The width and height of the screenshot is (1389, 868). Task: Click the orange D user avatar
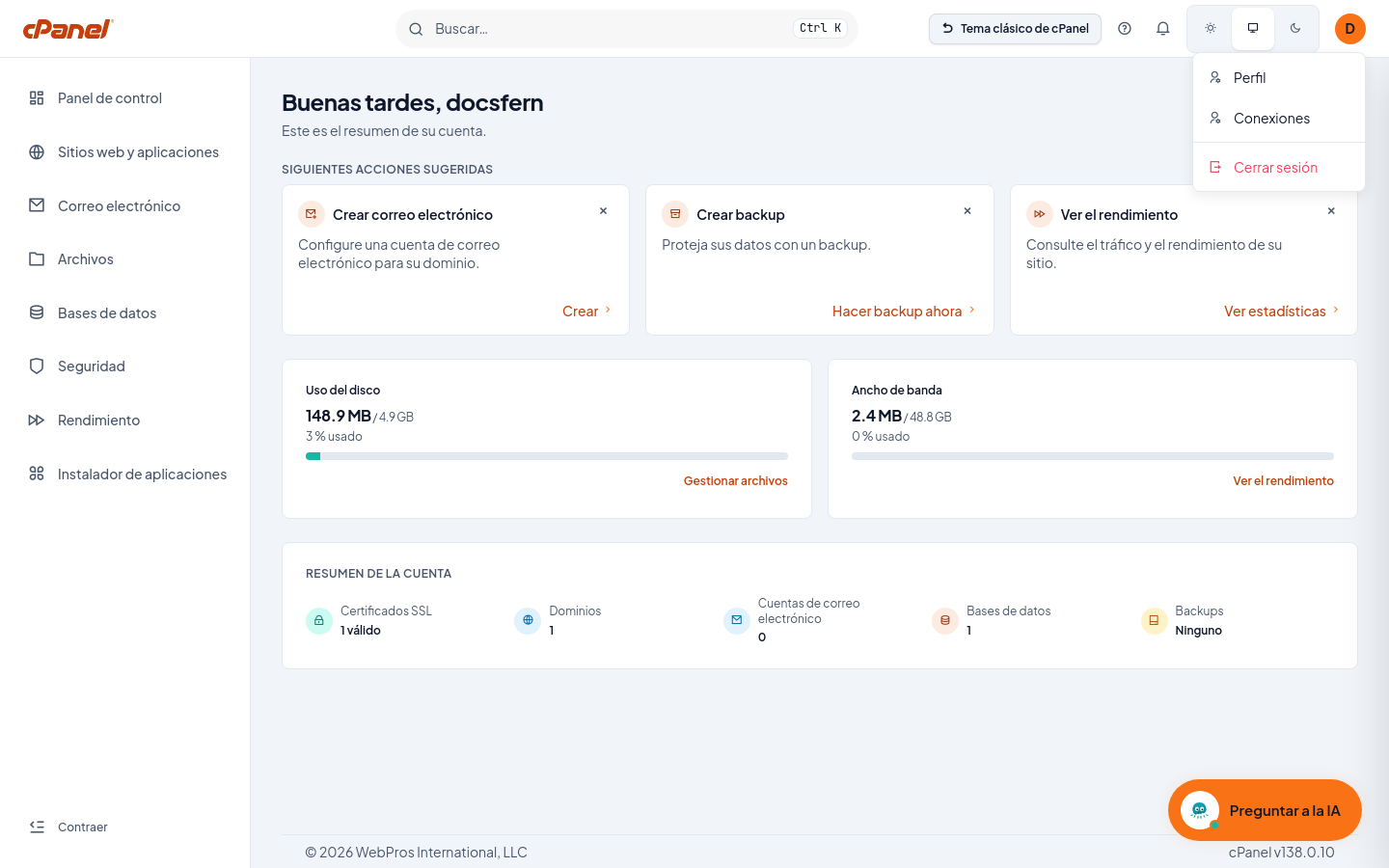[1350, 29]
